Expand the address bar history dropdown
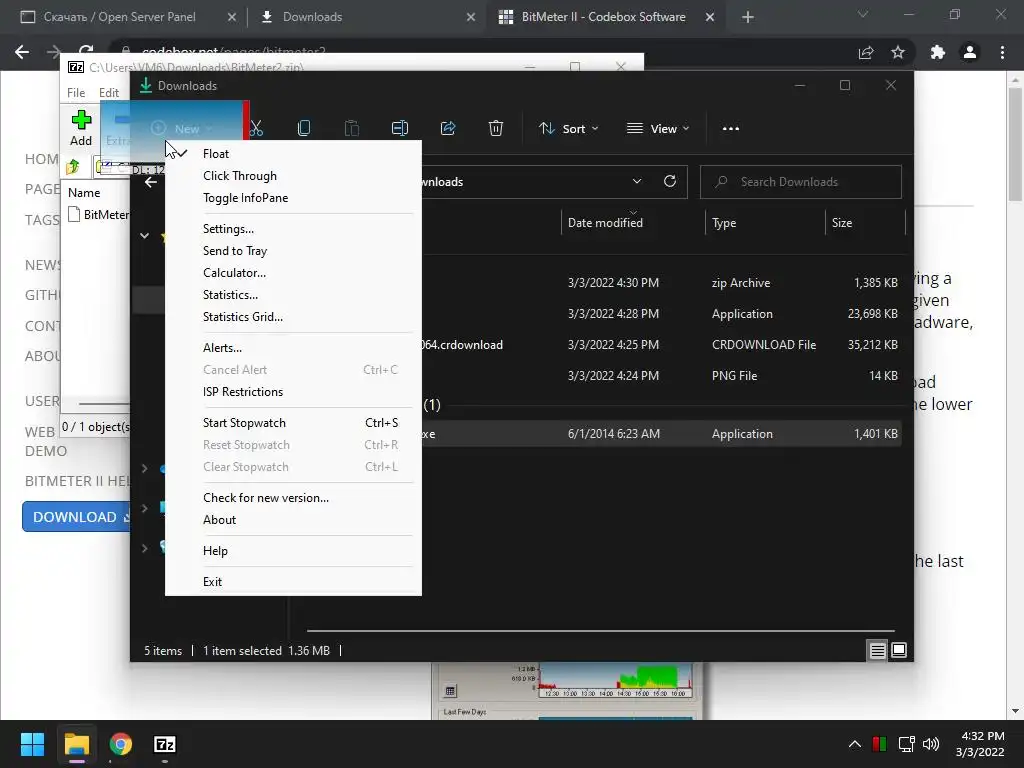The width and height of the screenshot is (1024, 768). coord(637,182)
